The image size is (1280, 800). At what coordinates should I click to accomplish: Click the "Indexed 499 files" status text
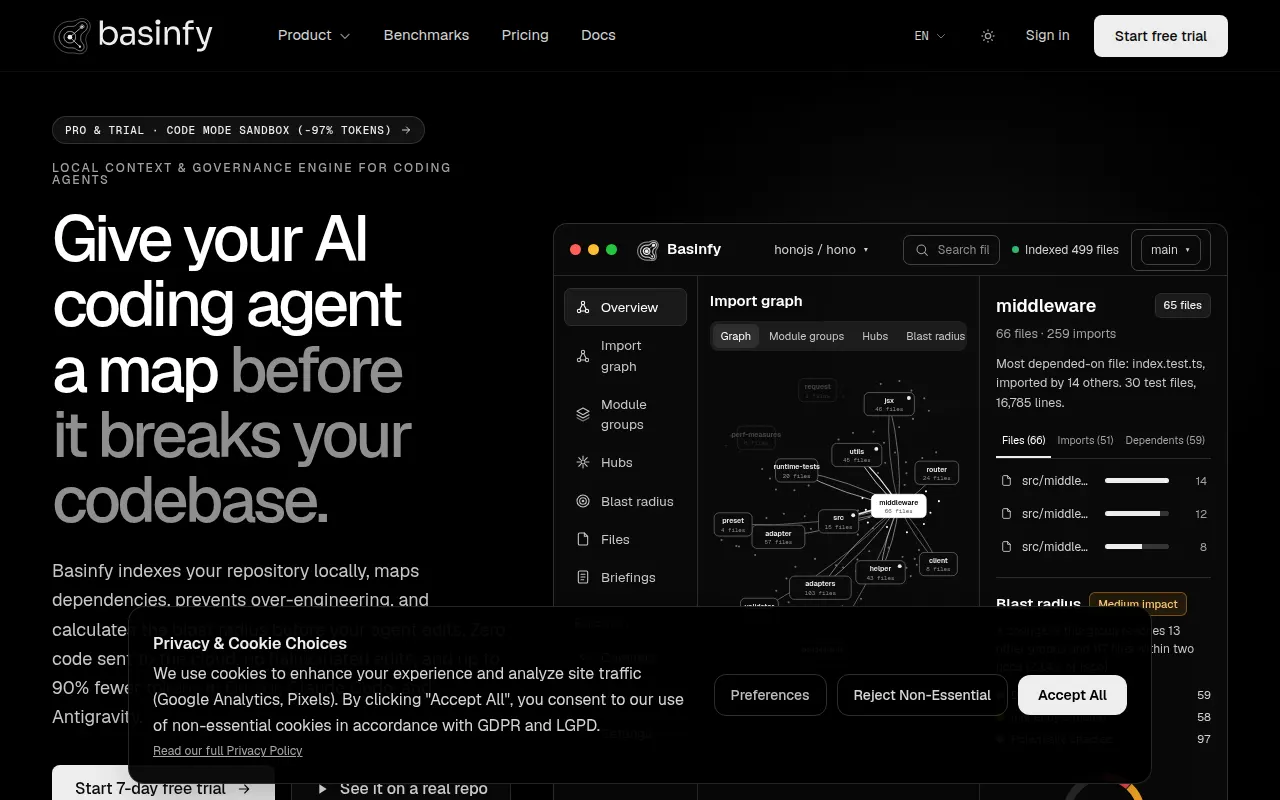click(1072, 250)
